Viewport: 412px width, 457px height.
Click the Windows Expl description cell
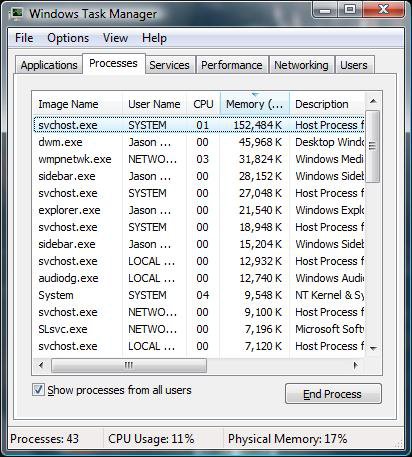tap(329, 210)
